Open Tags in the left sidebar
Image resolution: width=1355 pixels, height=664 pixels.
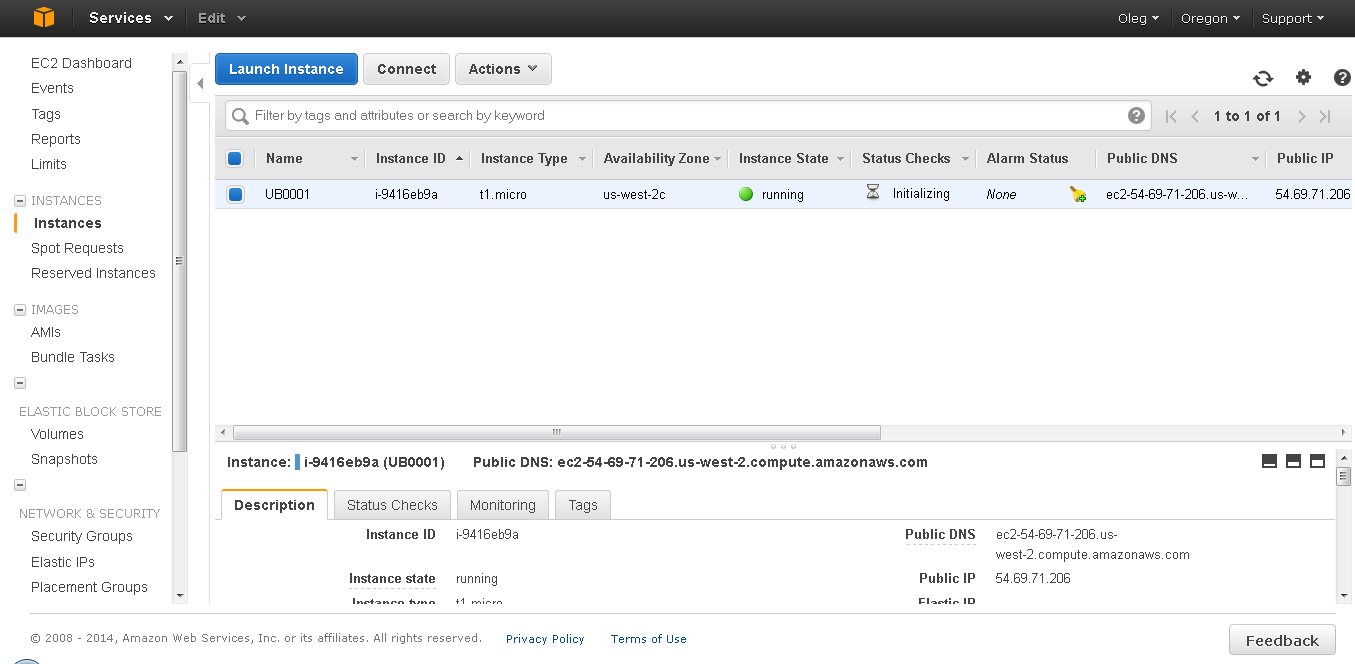tap(46, 114)
